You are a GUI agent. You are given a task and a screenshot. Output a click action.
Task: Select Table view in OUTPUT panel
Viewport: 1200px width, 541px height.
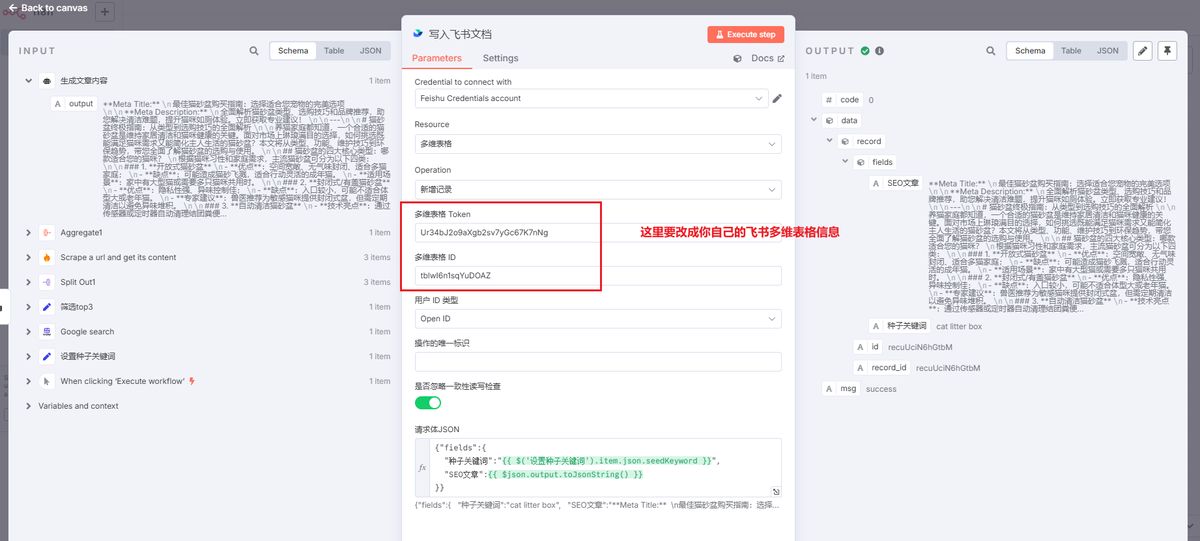pyautogui.click(x=1071, y=51)
